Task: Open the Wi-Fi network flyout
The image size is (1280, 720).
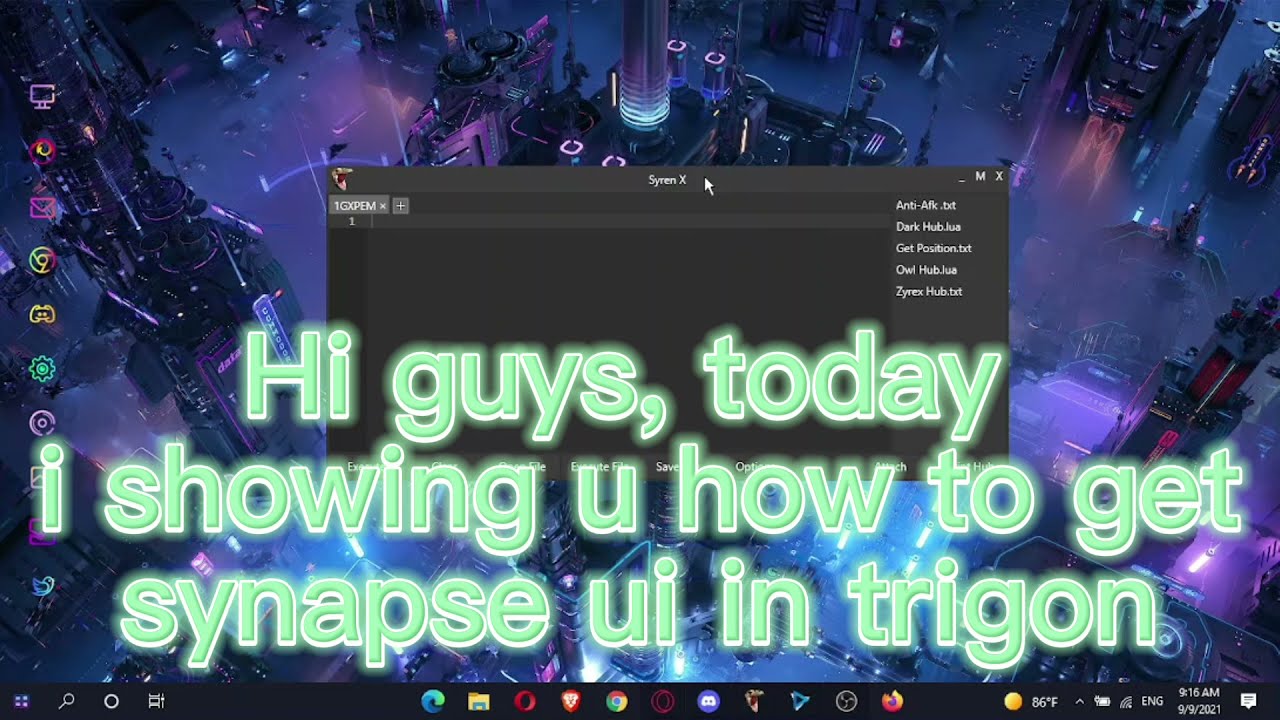Action: (x=1125, y=702)
